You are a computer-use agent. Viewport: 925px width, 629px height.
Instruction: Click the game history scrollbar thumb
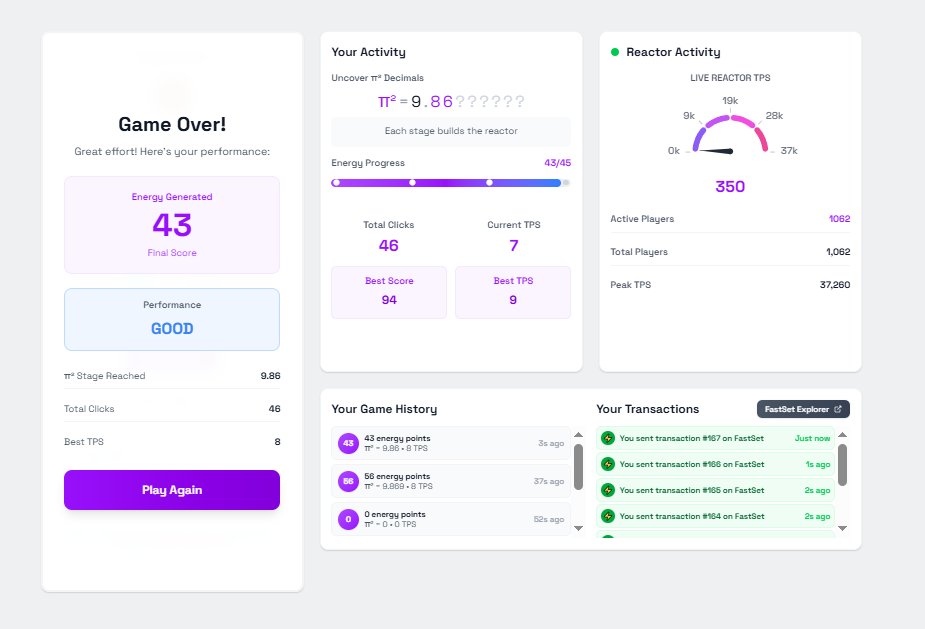click(x=578, y=467)
